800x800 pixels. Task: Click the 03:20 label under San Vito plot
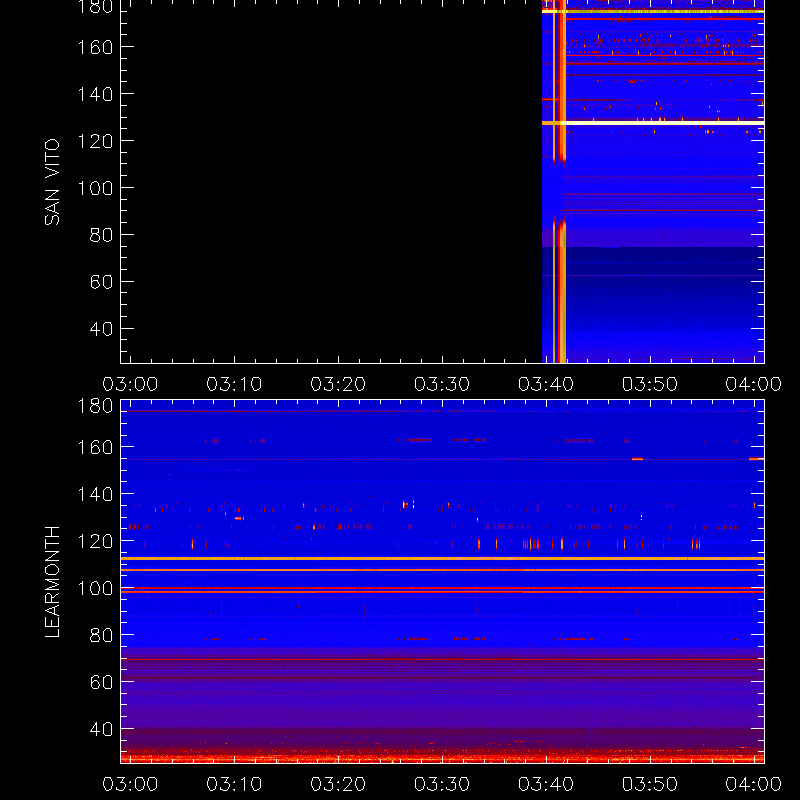(x=338, y=384)
